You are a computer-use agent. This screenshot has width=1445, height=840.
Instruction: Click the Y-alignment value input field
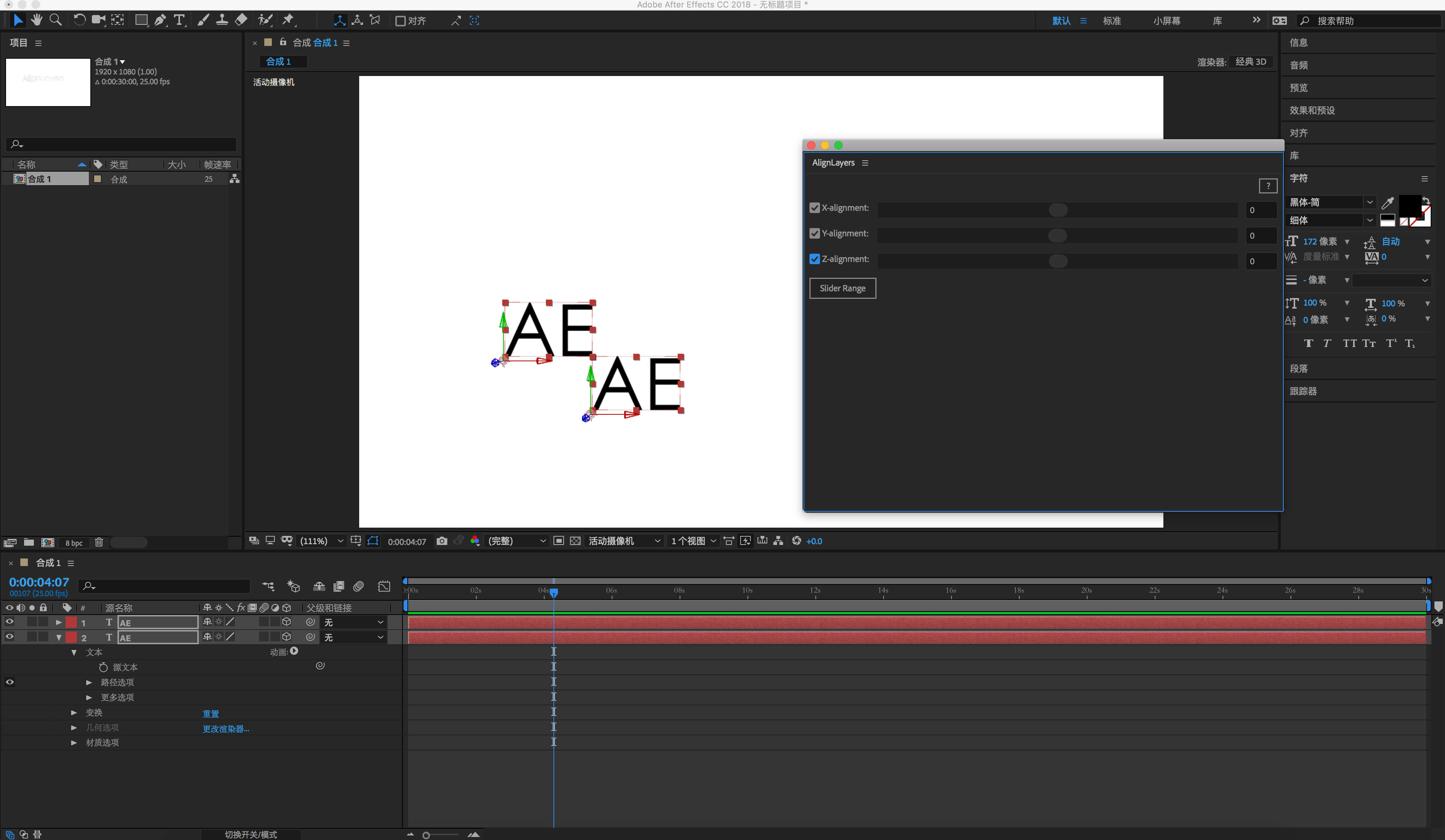coord(1261,236)
